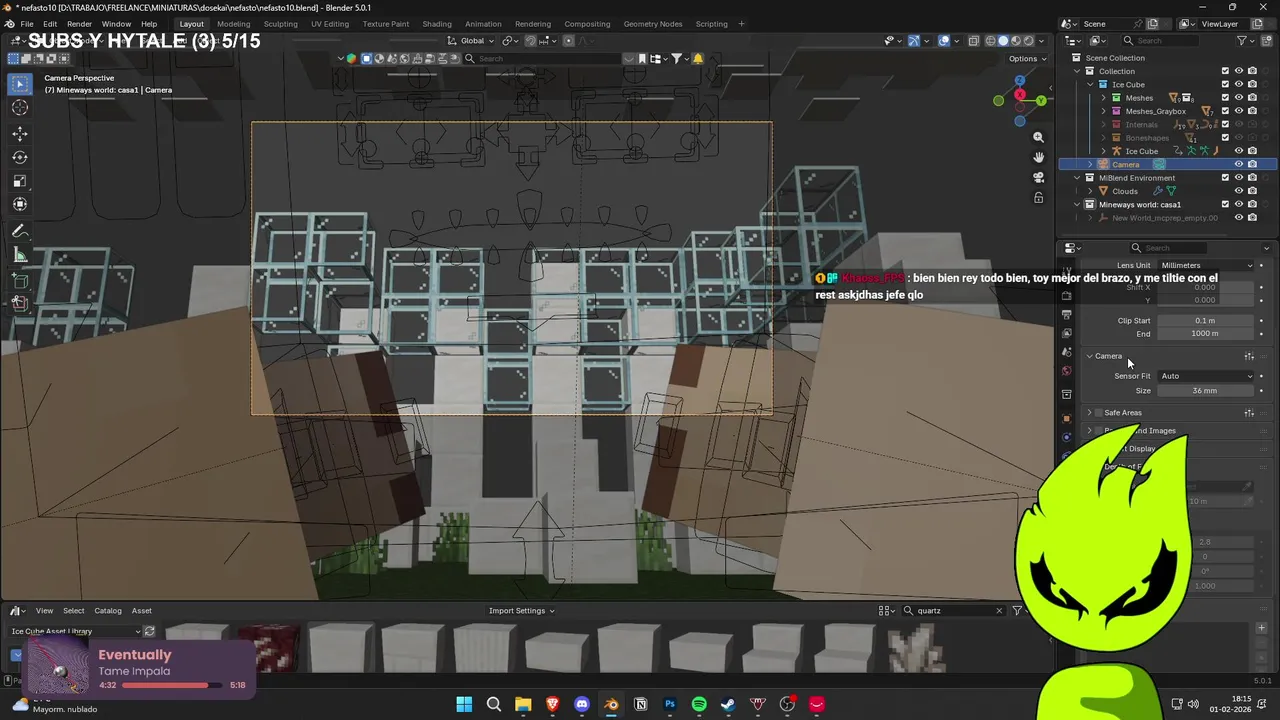The width and height of the screenshot is (1280, 720).
Task: Select the Add Cube tool
Action: click(x=20, y=281)
